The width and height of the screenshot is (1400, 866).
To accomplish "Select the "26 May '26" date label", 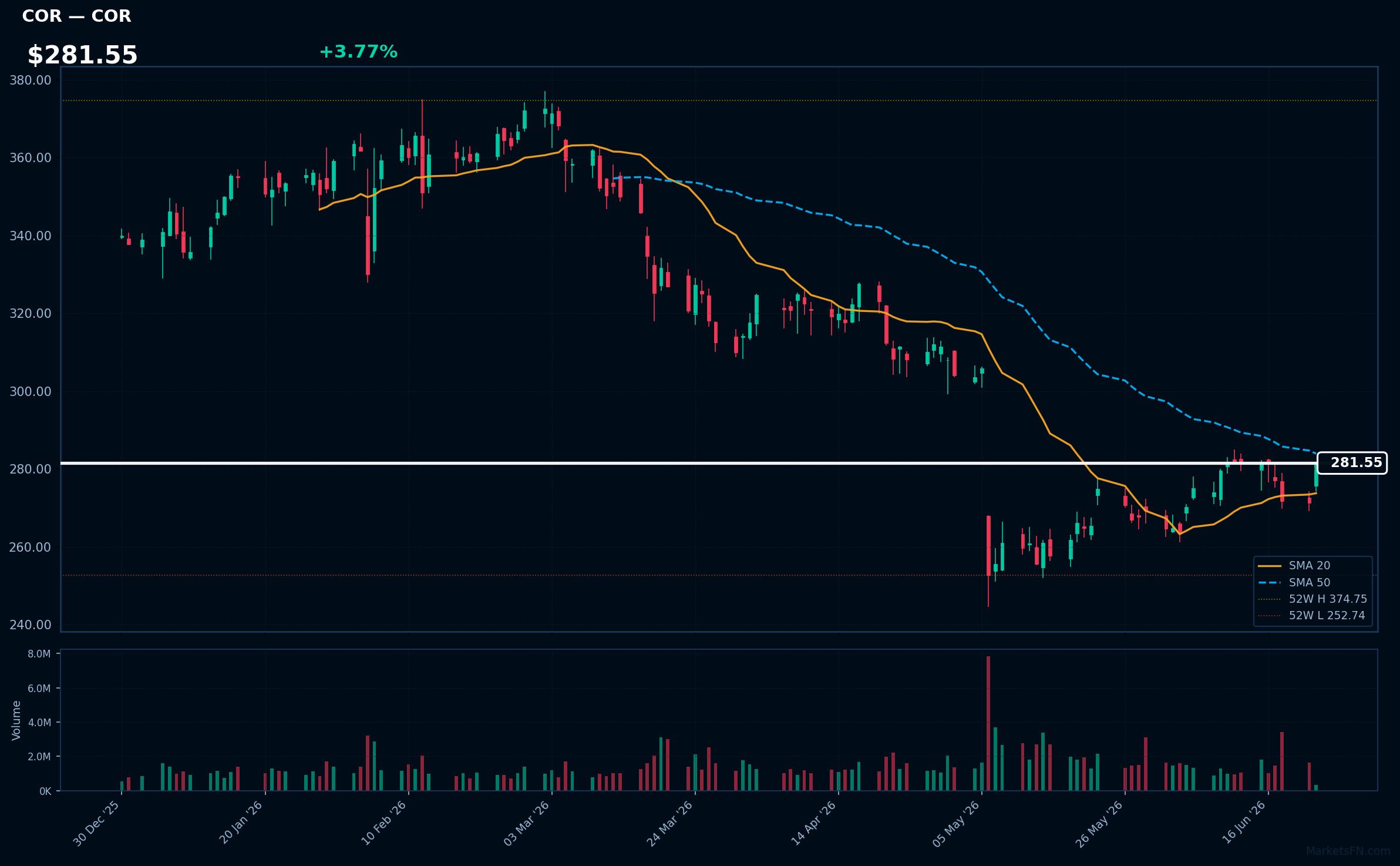I will pos(1099,824).
